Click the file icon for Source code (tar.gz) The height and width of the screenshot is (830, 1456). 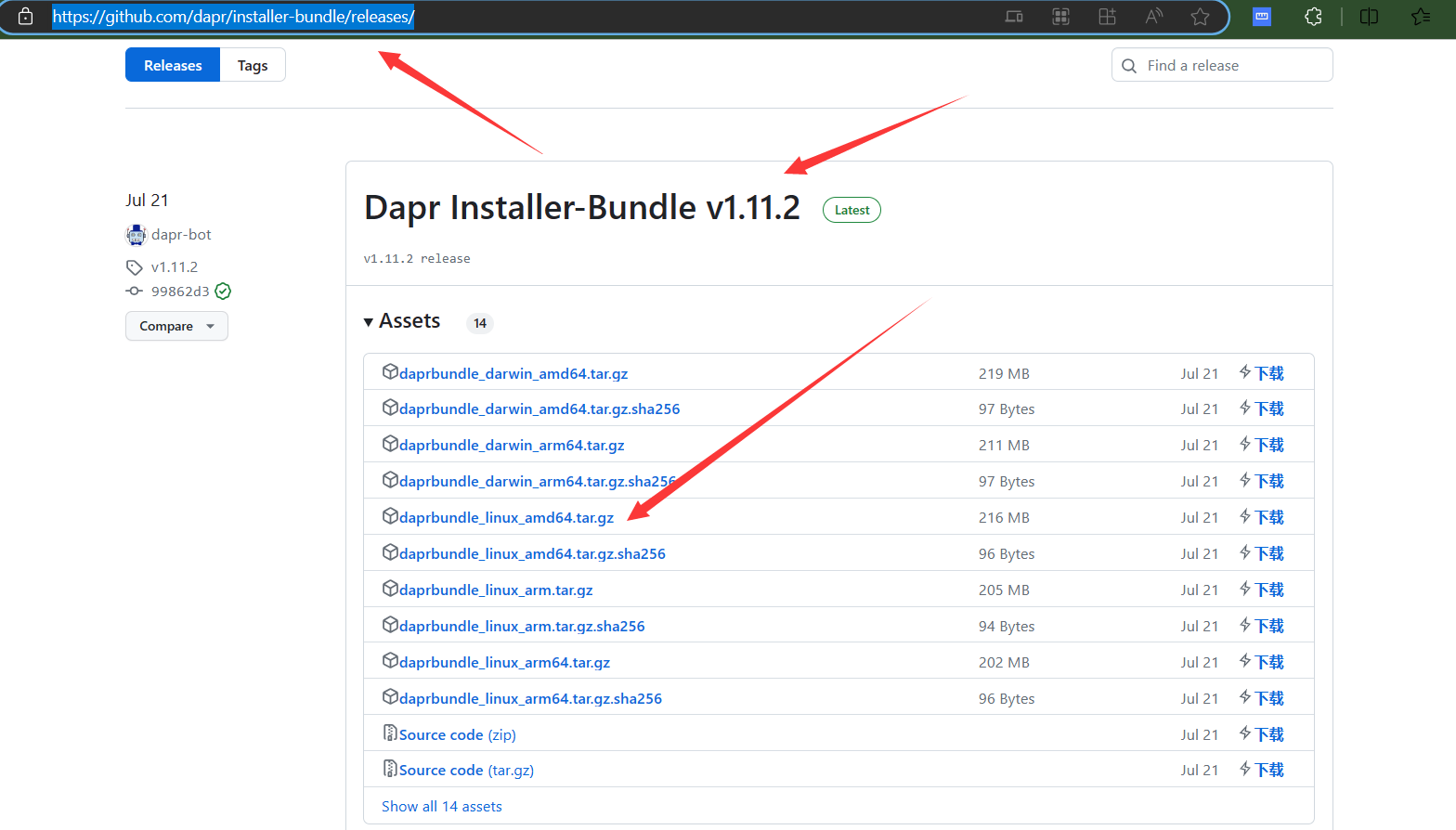pos(390,769)
